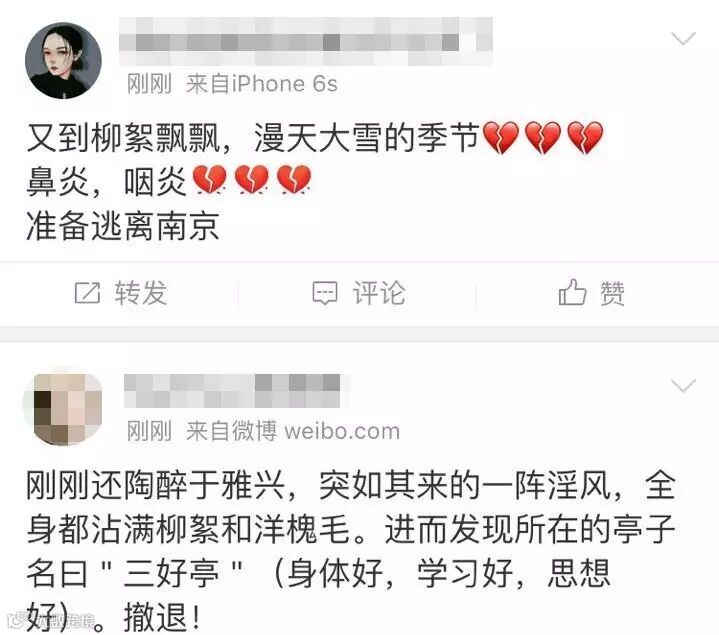Tap the comment speech bubble icon

[325, 293]
